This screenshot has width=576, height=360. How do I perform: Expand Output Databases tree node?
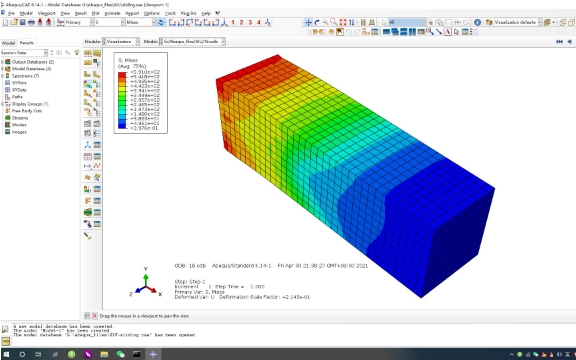tap(3, 62)
